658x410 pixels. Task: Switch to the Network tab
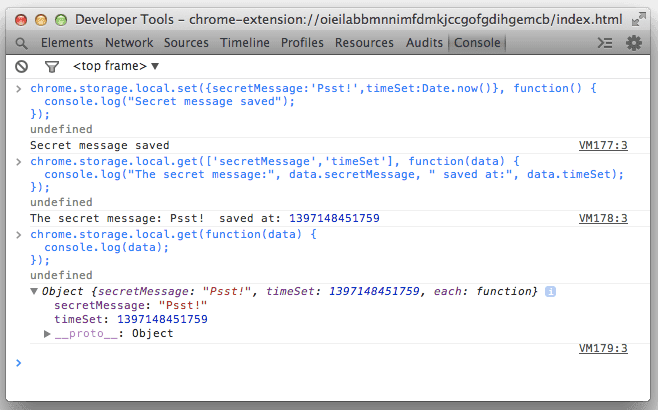tap(129, 43)
